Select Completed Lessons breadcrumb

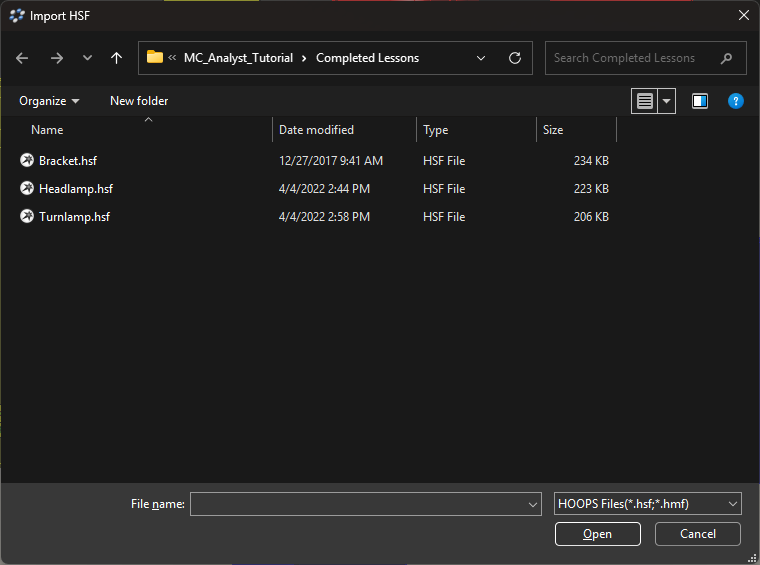(x=367, y=58)
